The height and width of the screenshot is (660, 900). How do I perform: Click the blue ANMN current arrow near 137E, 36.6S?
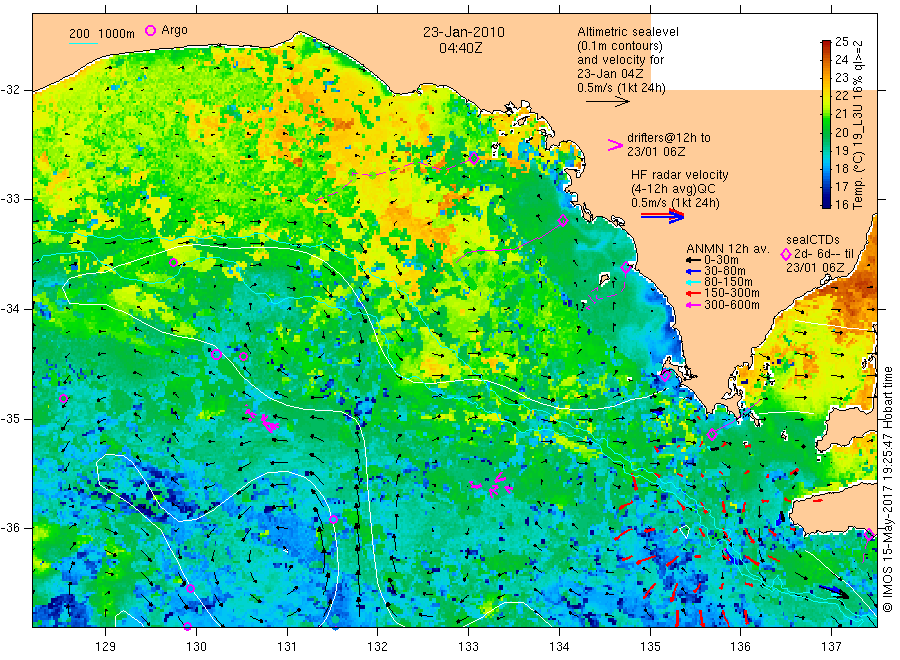click(833, 592)
